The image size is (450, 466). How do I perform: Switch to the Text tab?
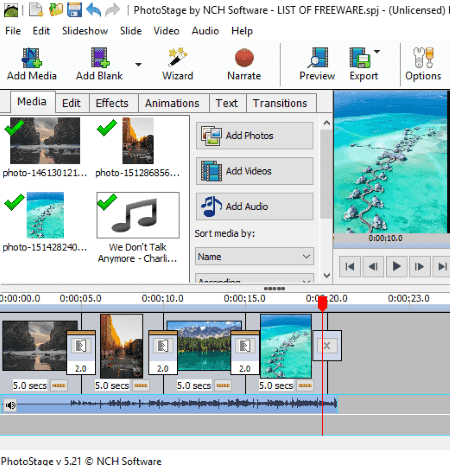tap(227, 103)
